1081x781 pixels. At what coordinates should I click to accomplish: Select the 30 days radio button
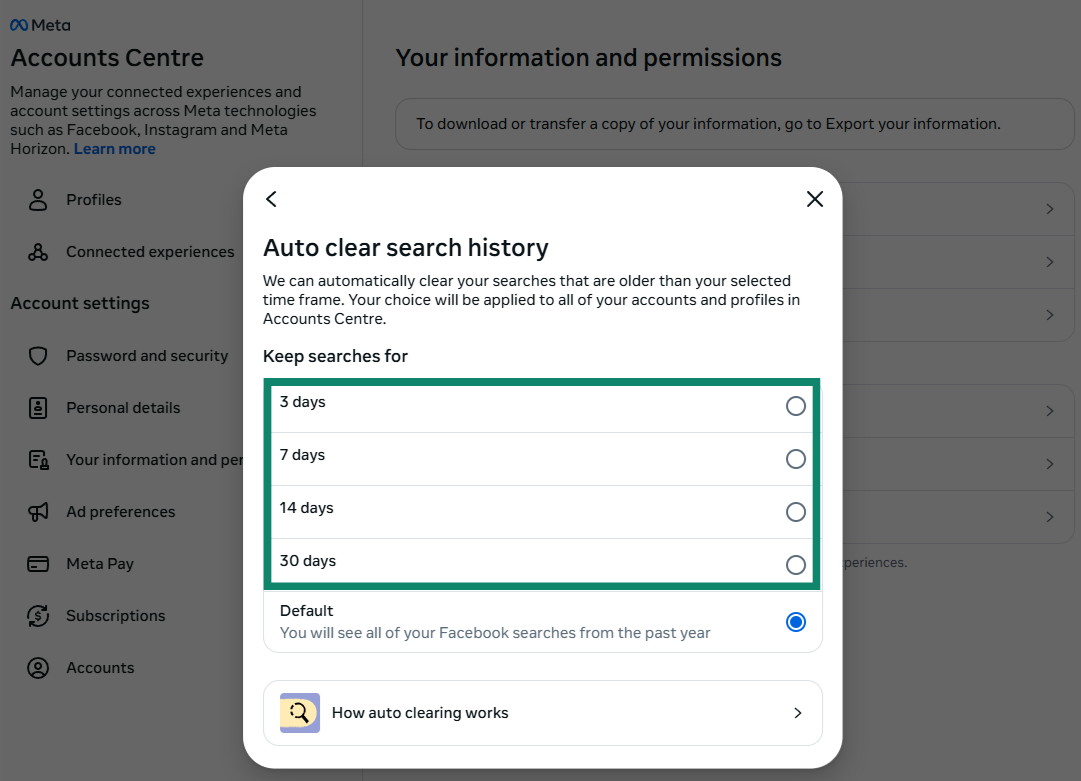[795, 564]
